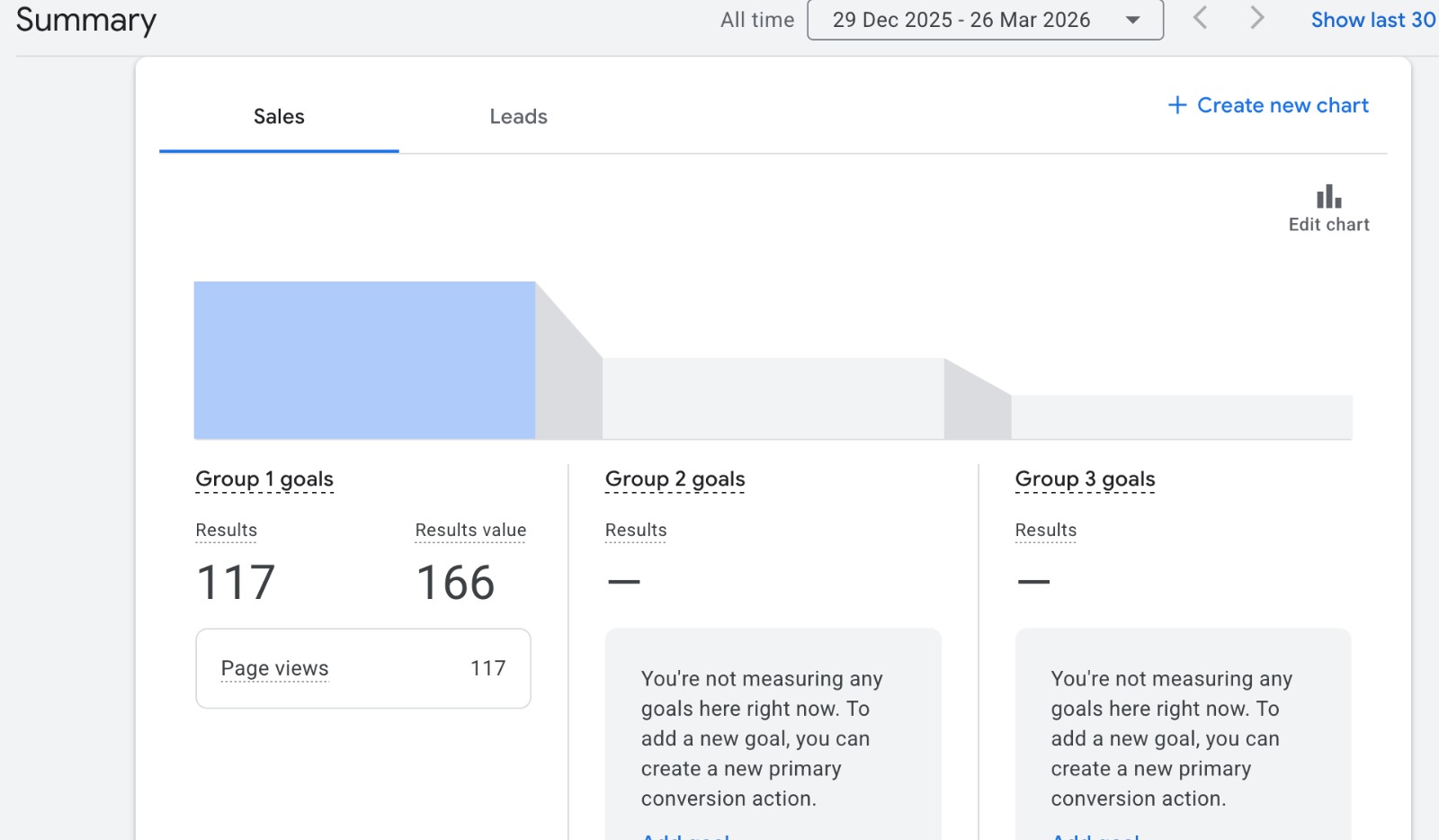The width and height of the screenshot is (1439, 840).
Task: Open the Page views goal card
Action: point(363,668)
